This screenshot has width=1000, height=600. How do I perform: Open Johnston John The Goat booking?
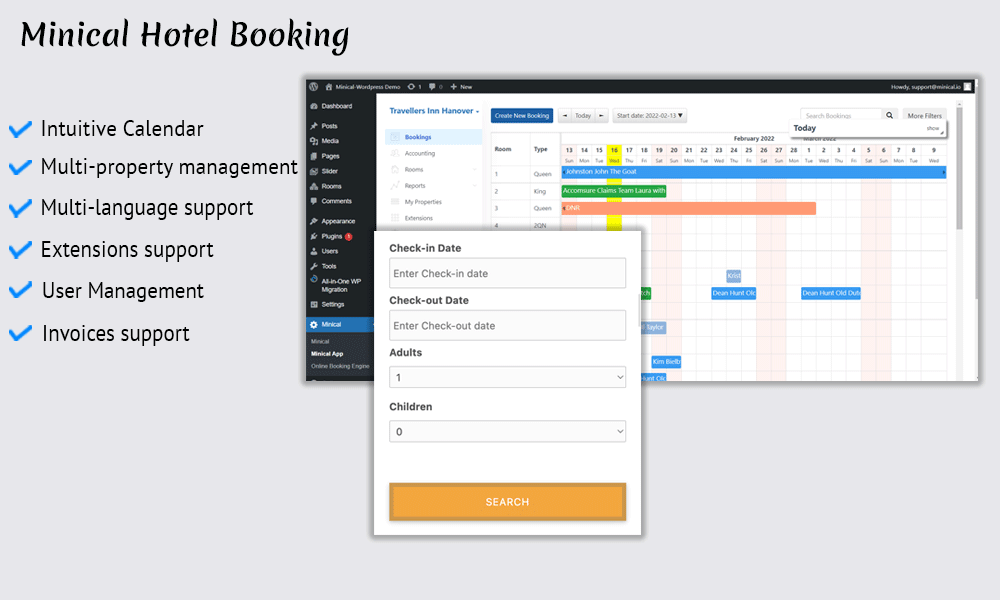[754, 172]
